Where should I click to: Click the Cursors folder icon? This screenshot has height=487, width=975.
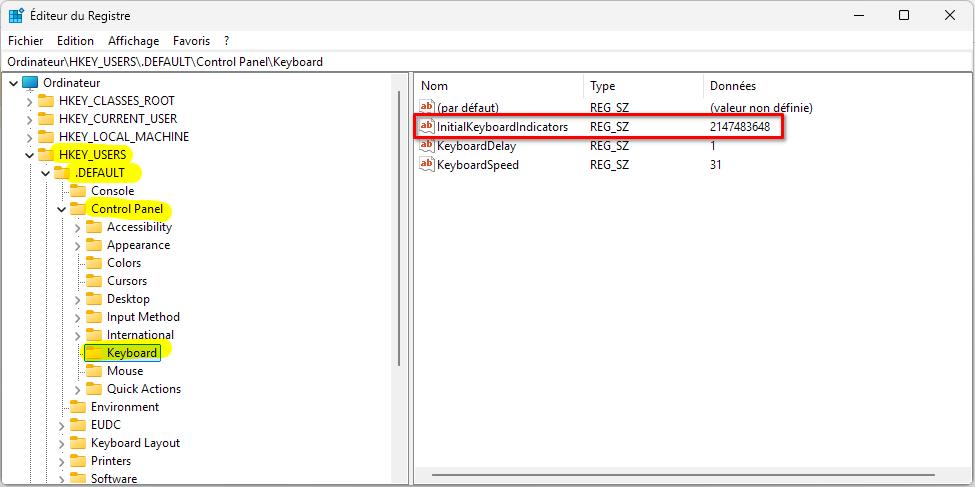pos(94,281)
